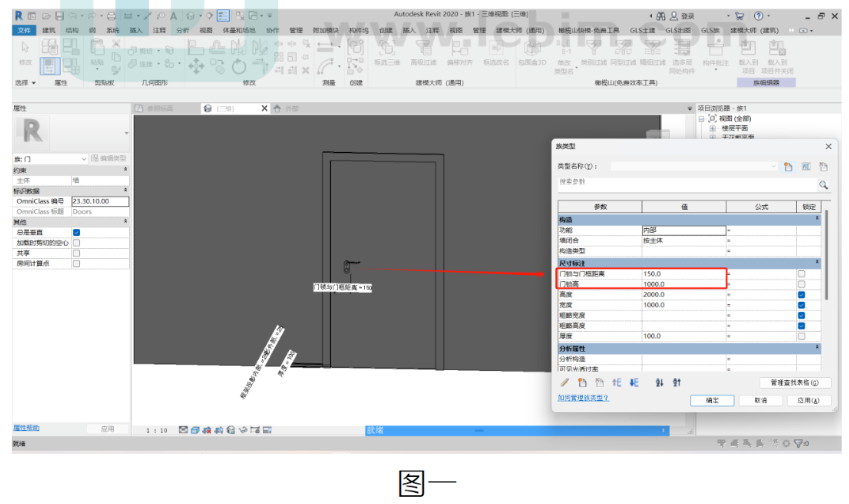
Task: Click the 应用(A) button in Family Types
Action: point(808,401)
